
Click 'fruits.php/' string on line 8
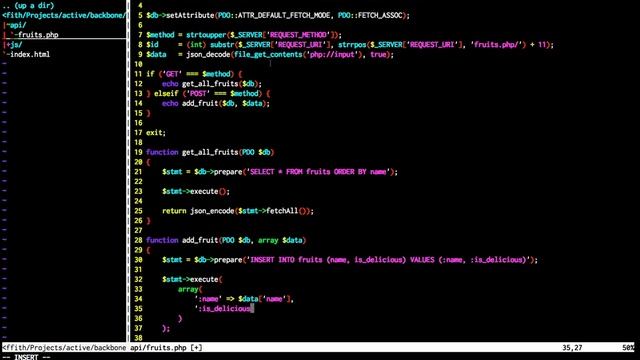tap(499, 44)
